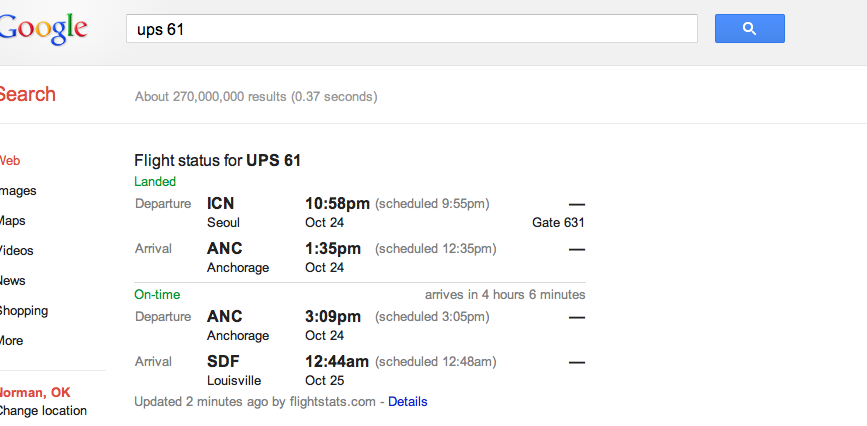
Task: Focus the search box containing "ups 61"
Action: pyautogui.click(x=411, y=29)
